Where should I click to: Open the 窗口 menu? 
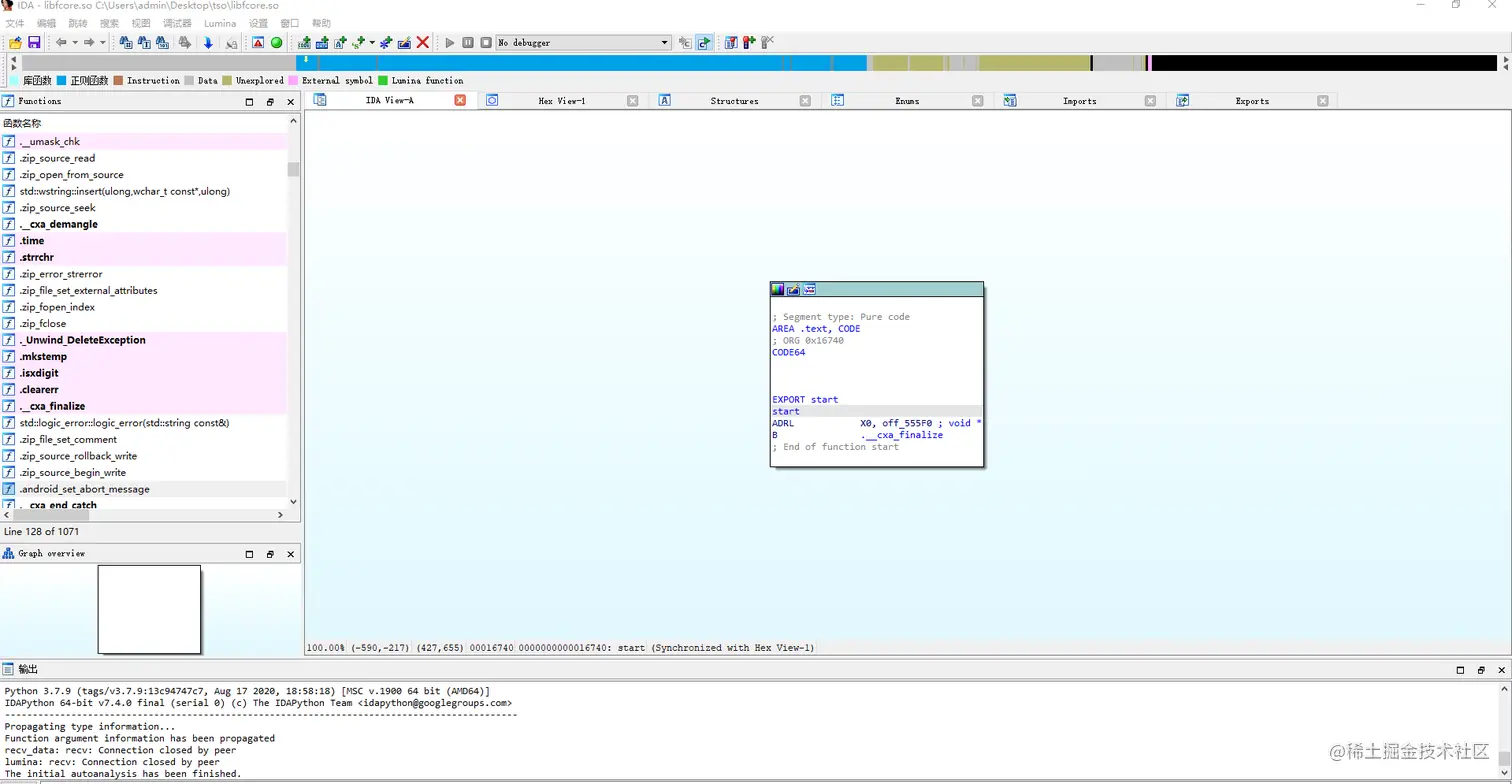coord(290,23)
